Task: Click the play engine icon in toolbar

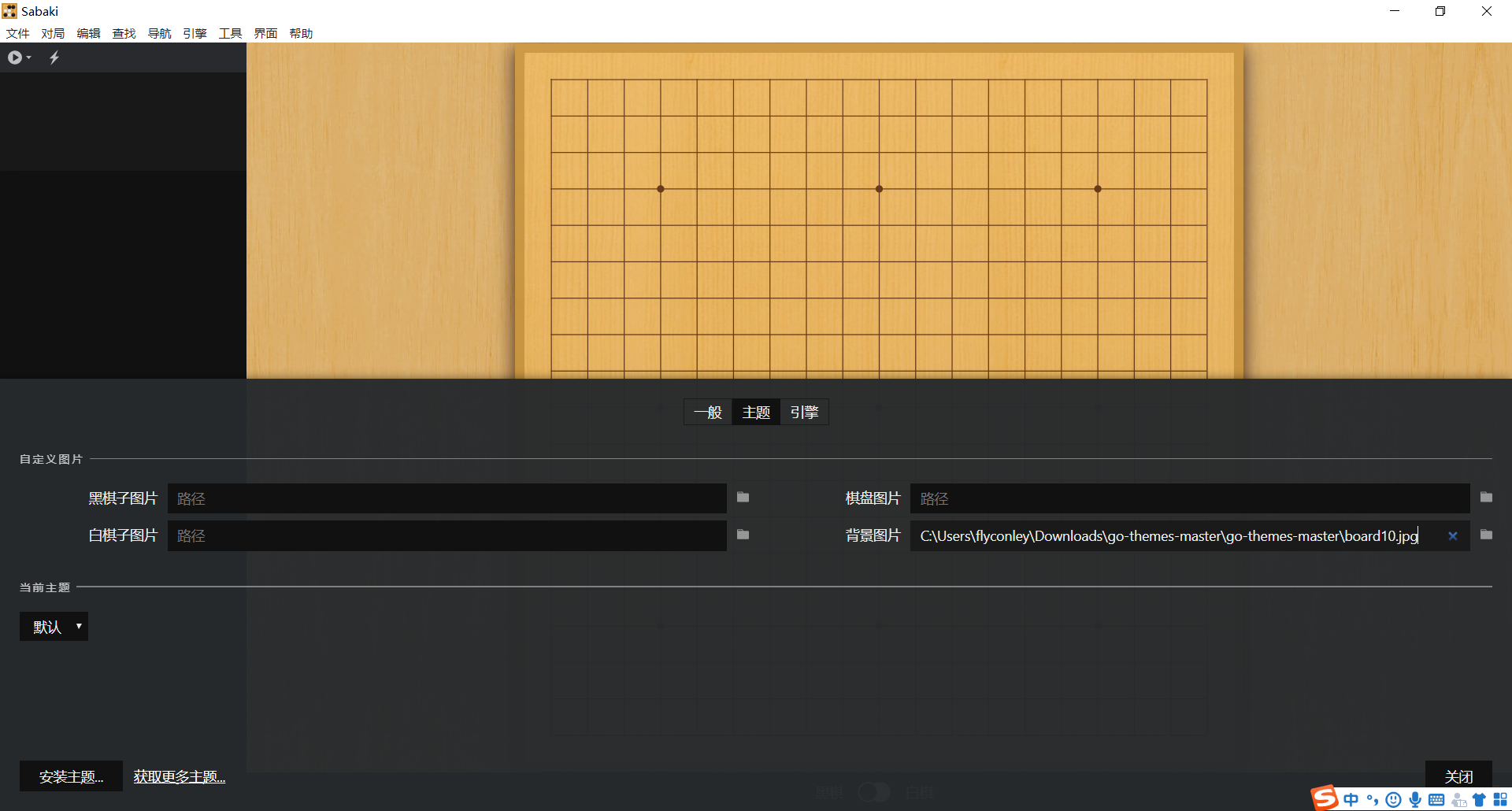Action: 14,57
